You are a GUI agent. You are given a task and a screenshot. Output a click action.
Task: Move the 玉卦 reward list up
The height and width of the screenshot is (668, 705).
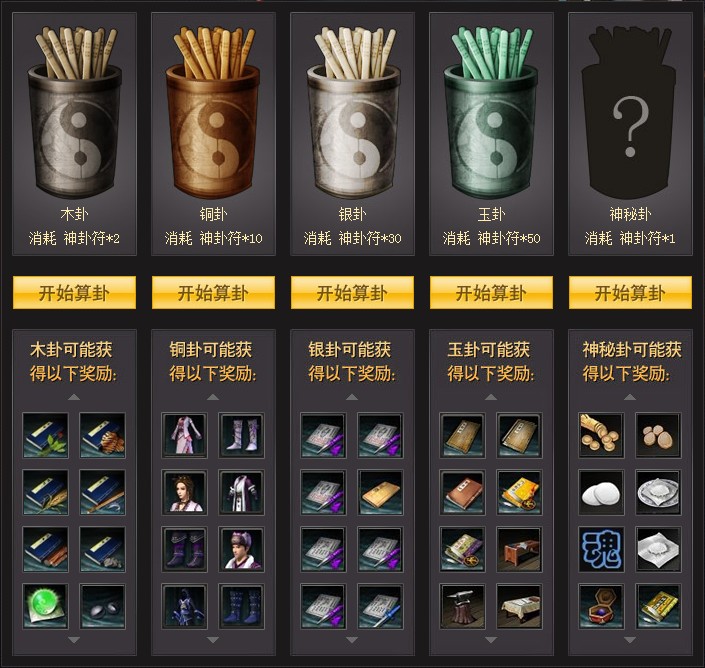click(491, 397)
